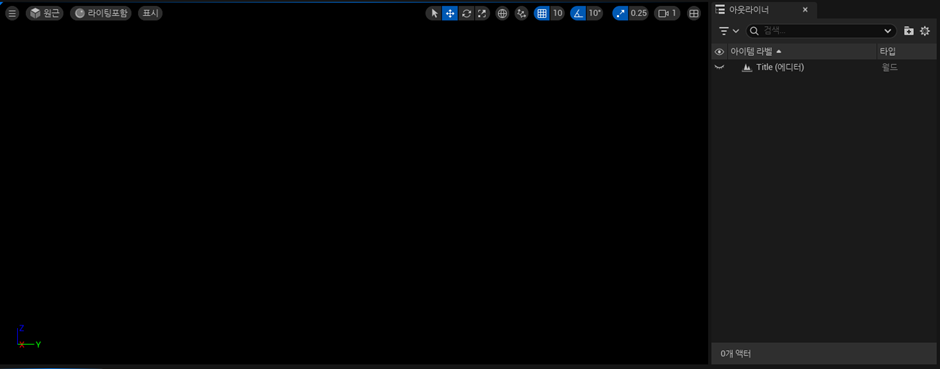Sort by 타입 column header
This screenshot has width=940, height=369.
coord(906,52)
